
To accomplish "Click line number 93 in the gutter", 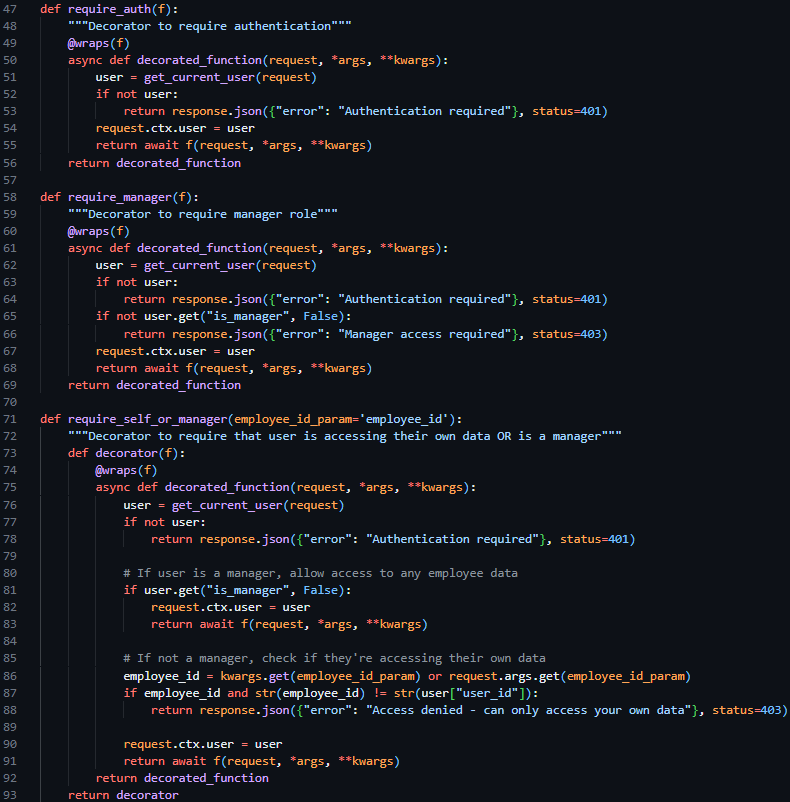I will [x=14, y=795].
